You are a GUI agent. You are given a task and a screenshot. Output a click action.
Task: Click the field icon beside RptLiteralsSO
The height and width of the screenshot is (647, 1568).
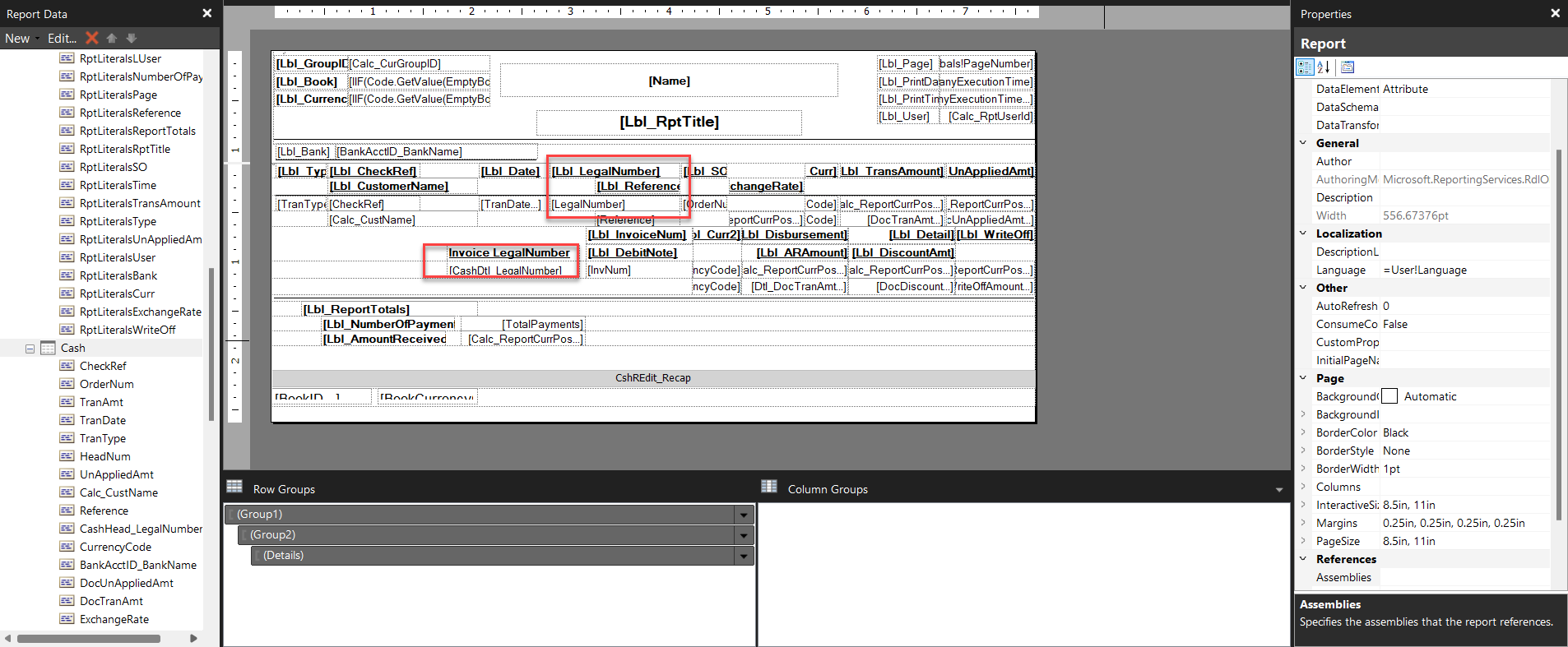[67, 167]
